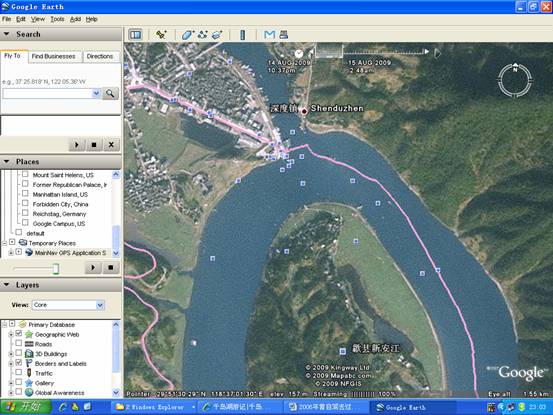Toggle the Traffic layer checkbox

19,372
